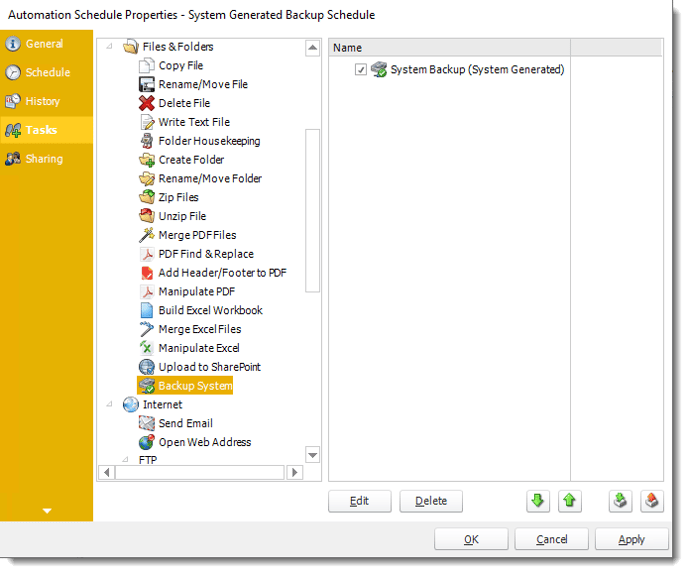Image resolution: width=688 pixels, height=573 pixels.
Task: Click the Edit button
Action: pyautogui.click(x=360, y=501)
